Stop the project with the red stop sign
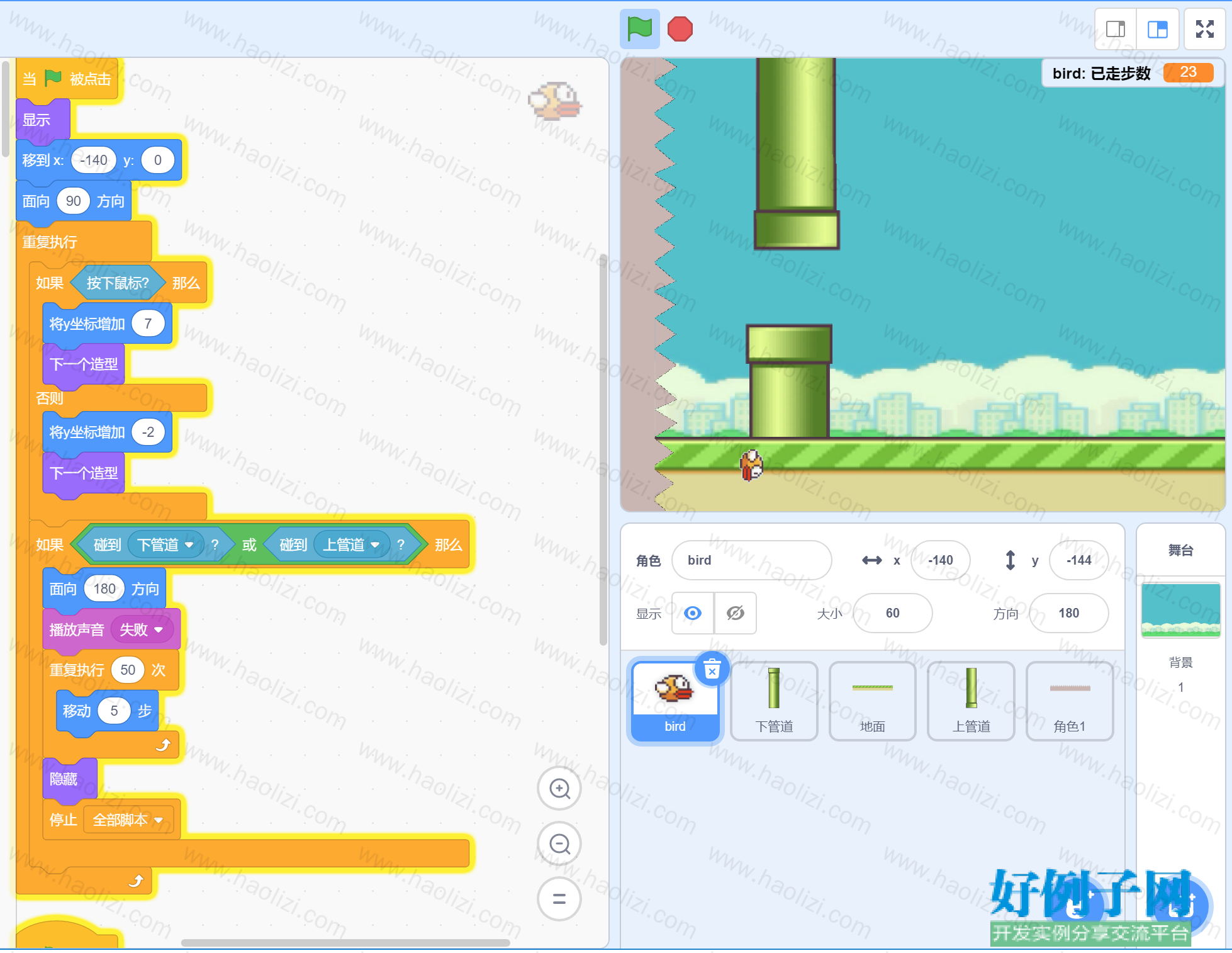This screenshot has height=953, width=1232. click(x=680, y=29)
